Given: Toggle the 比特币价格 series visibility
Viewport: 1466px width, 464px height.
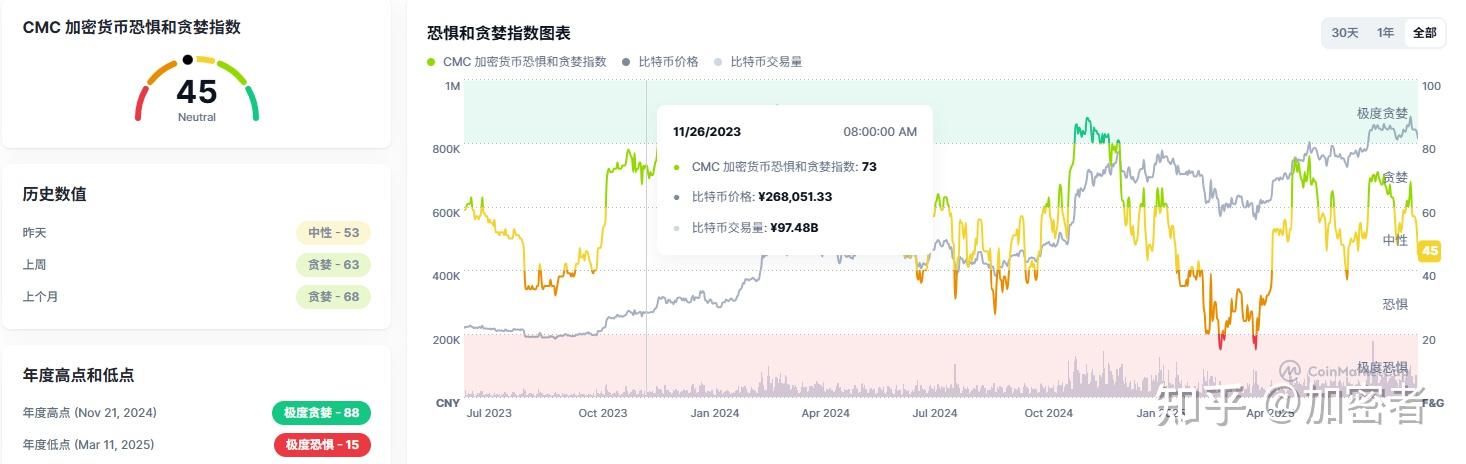Looking at the screenshot, I should coord(670,62).
